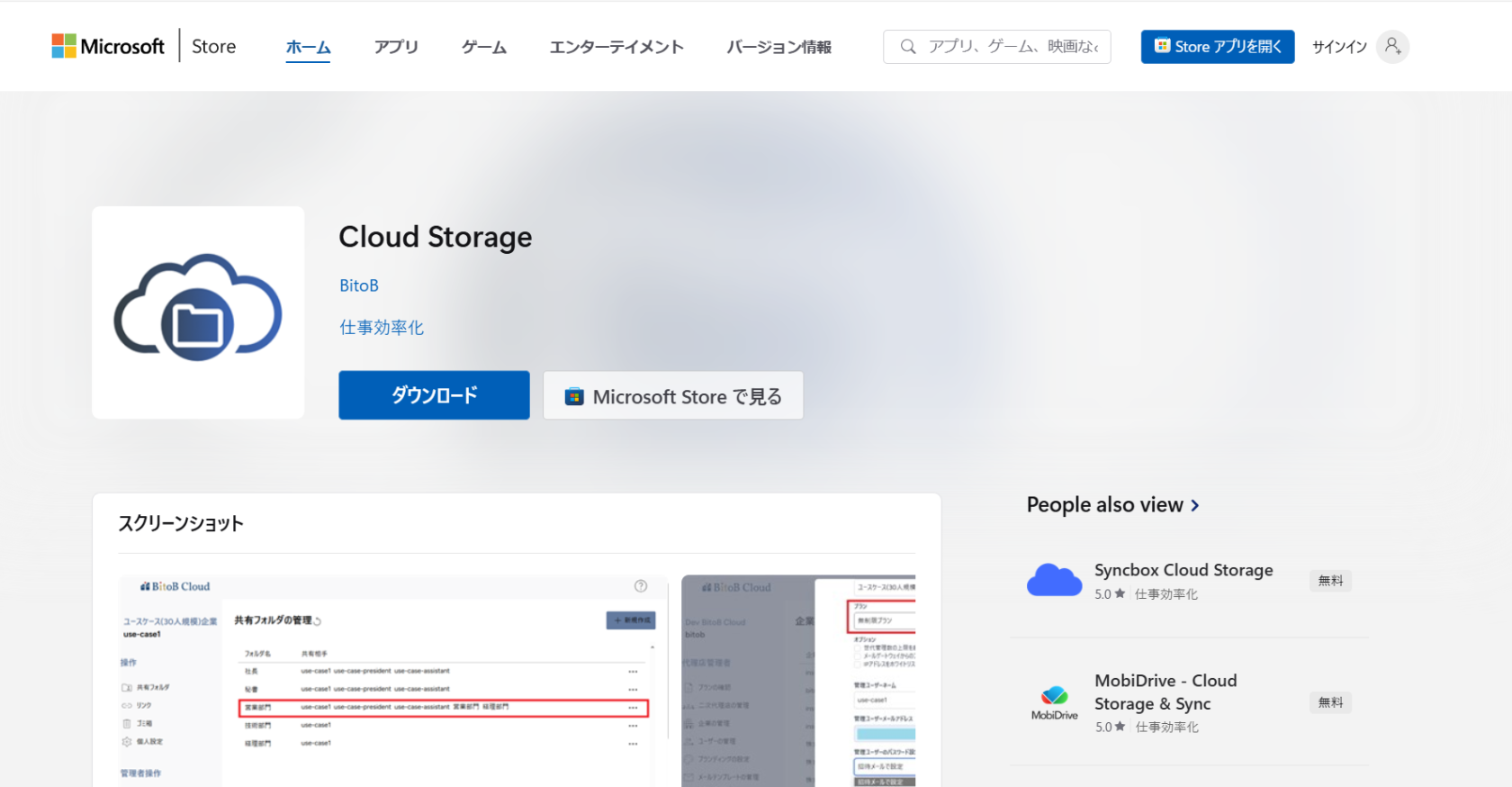Open the ゲーム tab
1512x787 pixels.
point(484,47)
